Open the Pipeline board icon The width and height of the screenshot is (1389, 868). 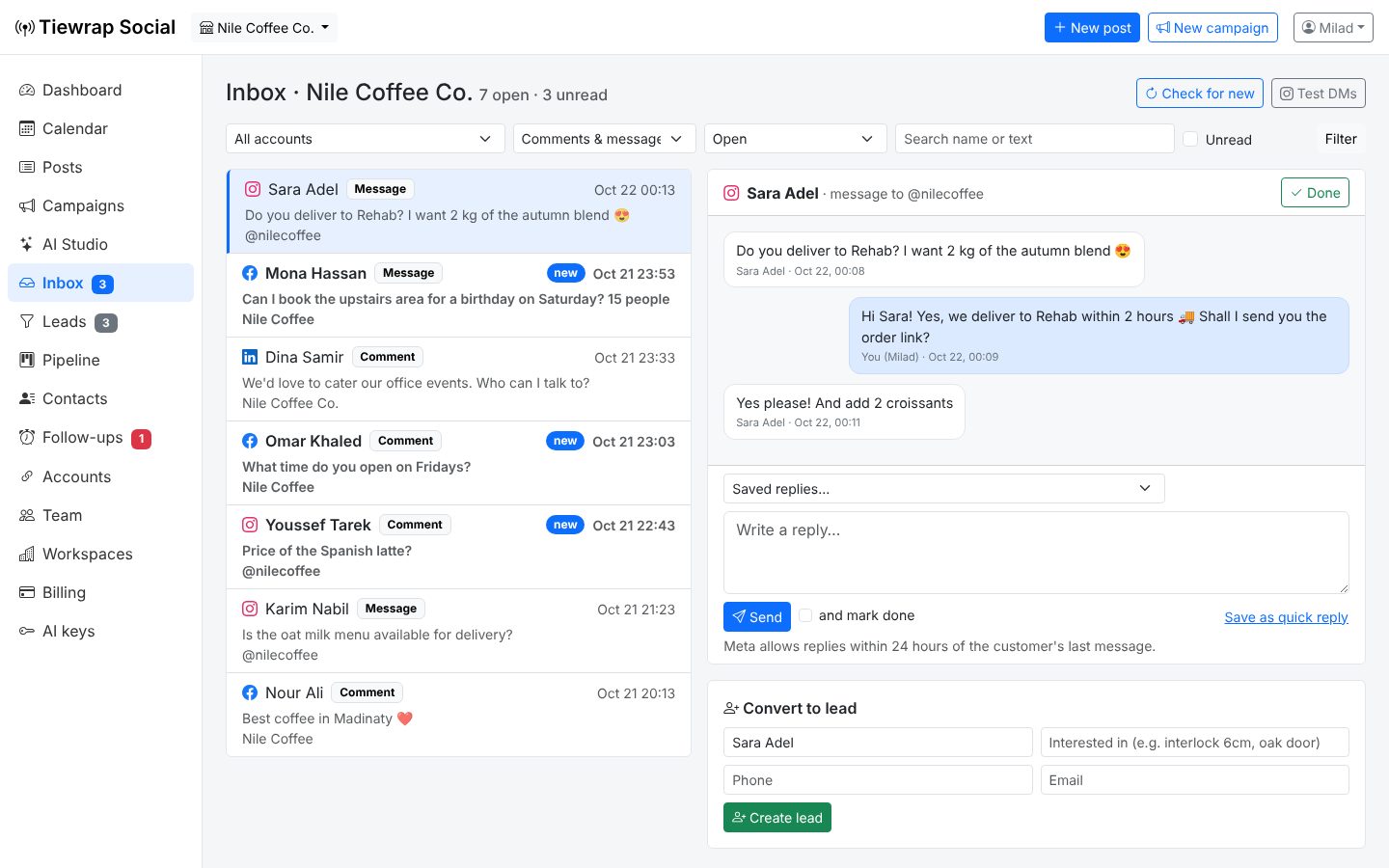(x=27, y=360)
